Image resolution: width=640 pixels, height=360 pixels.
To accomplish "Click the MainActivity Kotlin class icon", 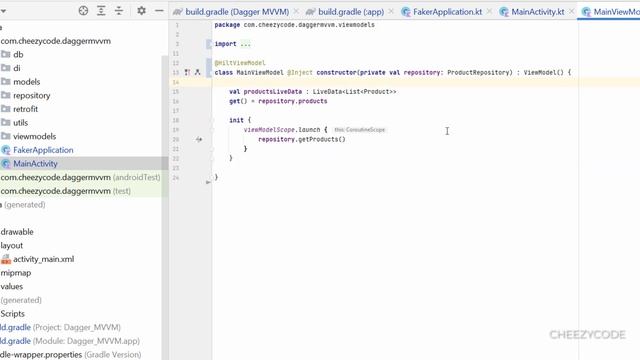I will point(6,164).
